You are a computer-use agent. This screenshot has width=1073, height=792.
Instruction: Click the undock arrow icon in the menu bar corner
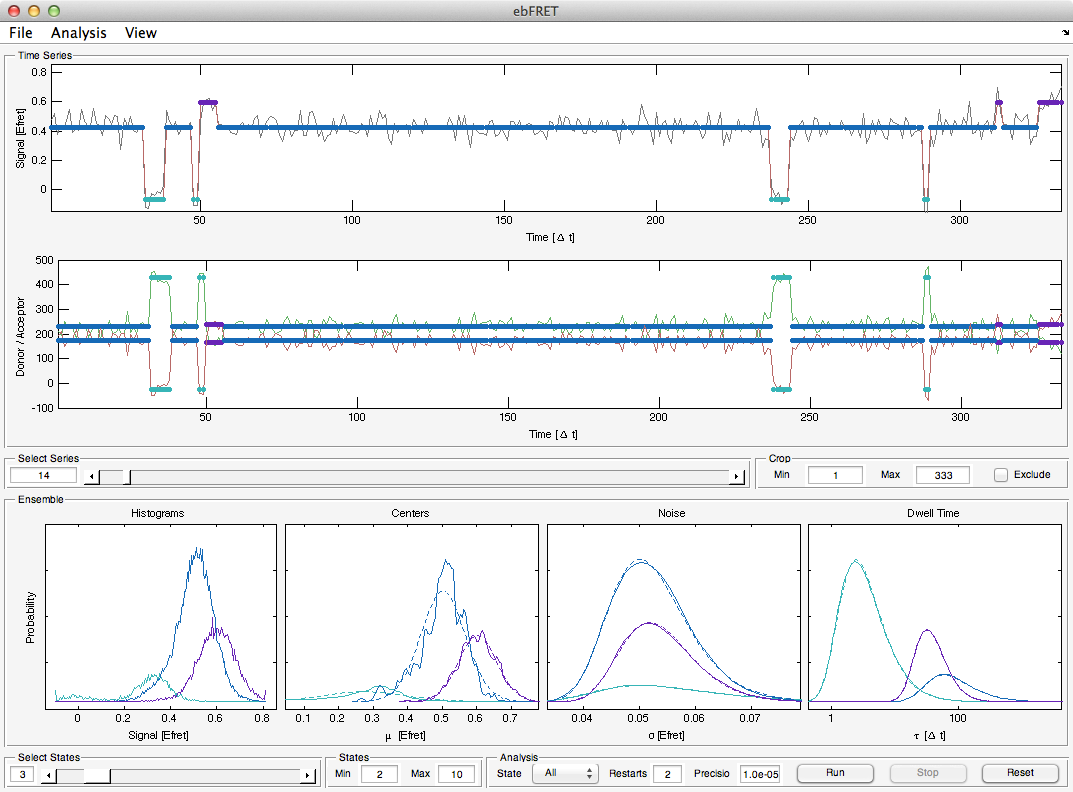point(1065,32)
